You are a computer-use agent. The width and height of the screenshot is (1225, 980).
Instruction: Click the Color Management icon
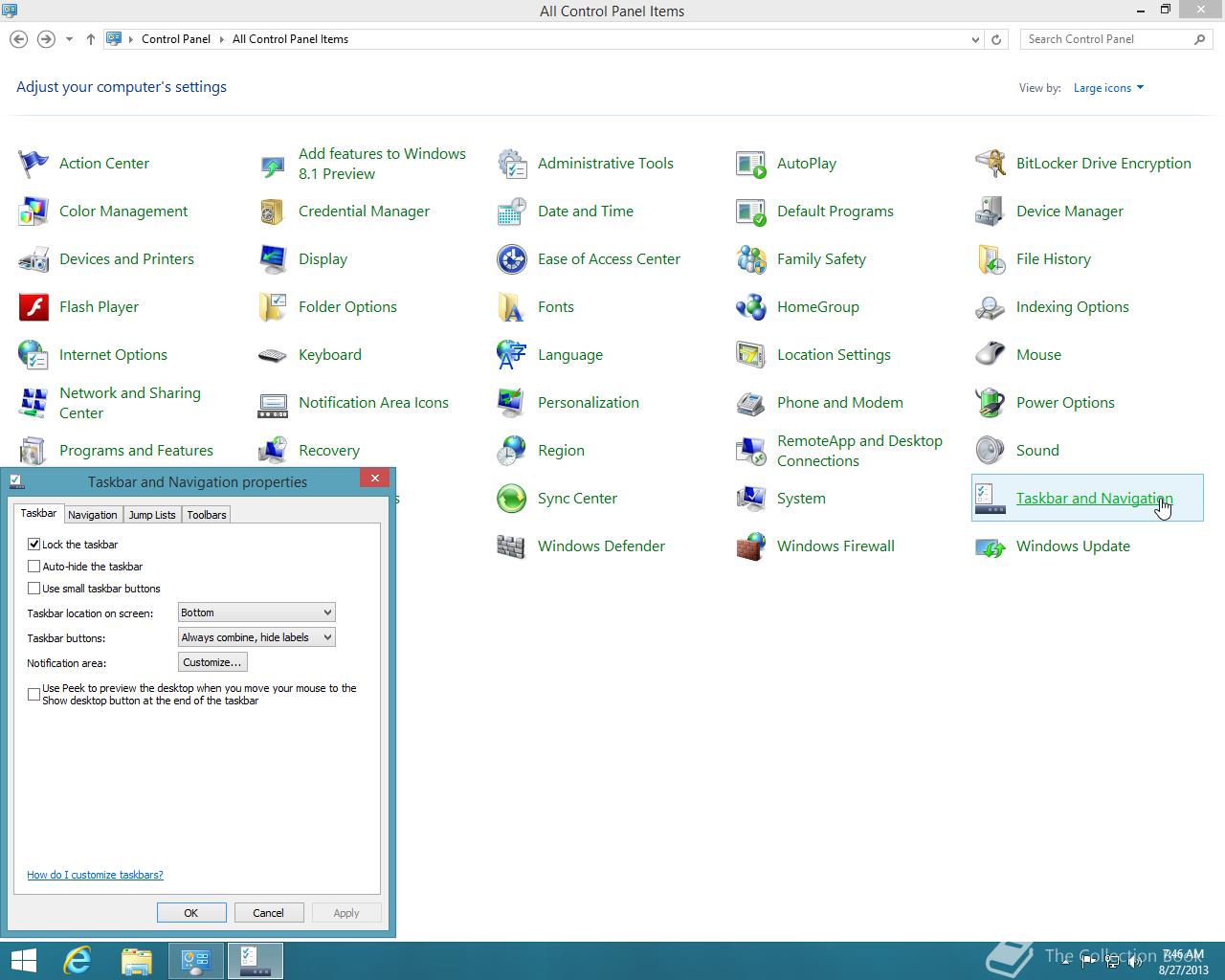click(33, 212)
